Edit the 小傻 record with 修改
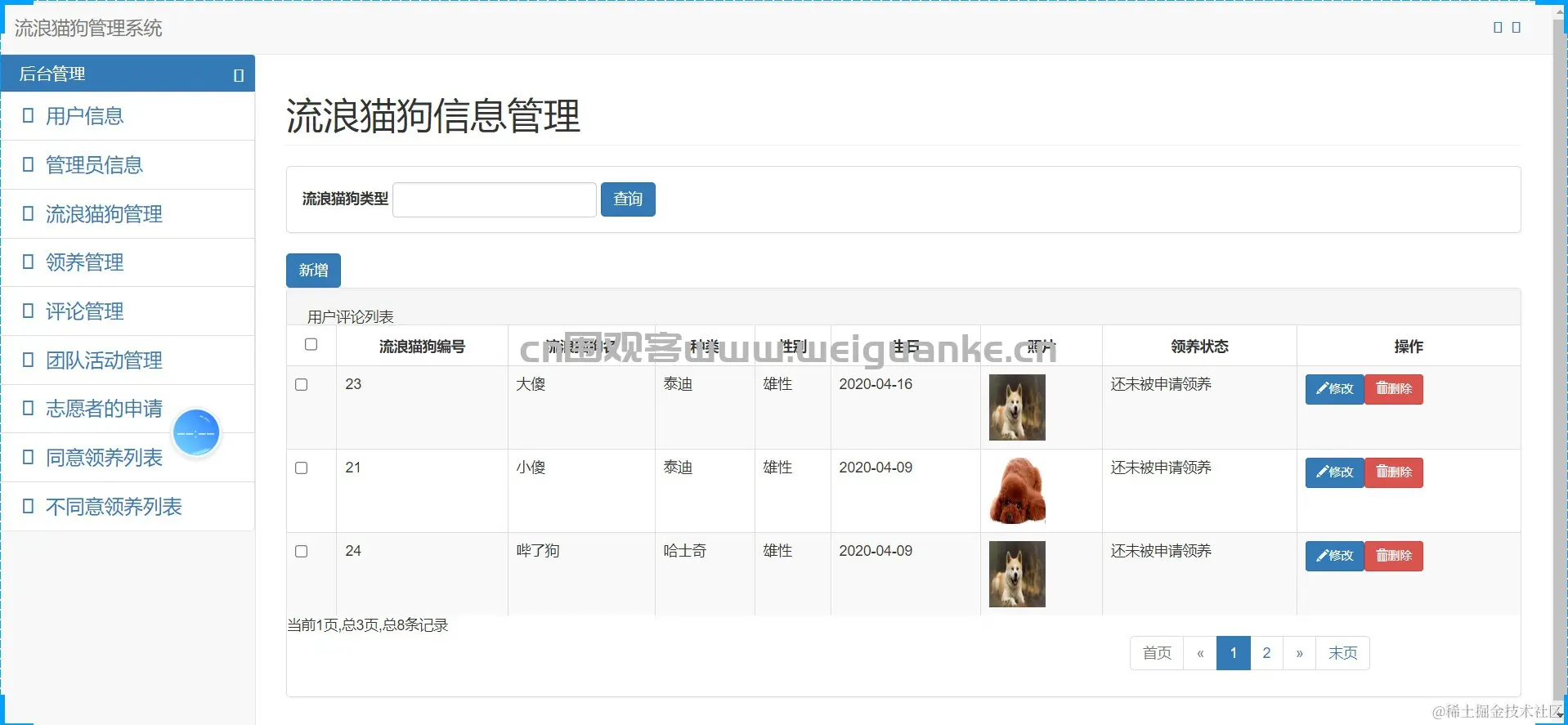1568x725 pixels. pos(1334,472)
